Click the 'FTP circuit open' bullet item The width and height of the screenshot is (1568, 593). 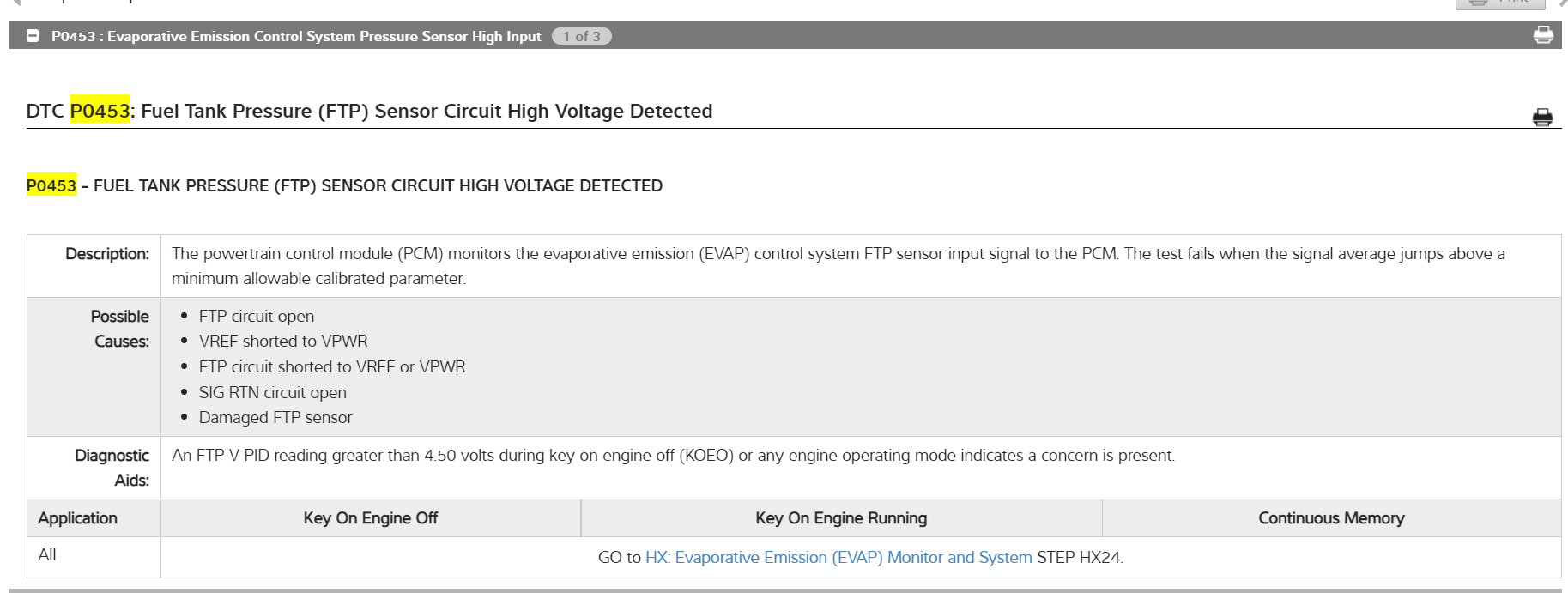coord(256,317)
